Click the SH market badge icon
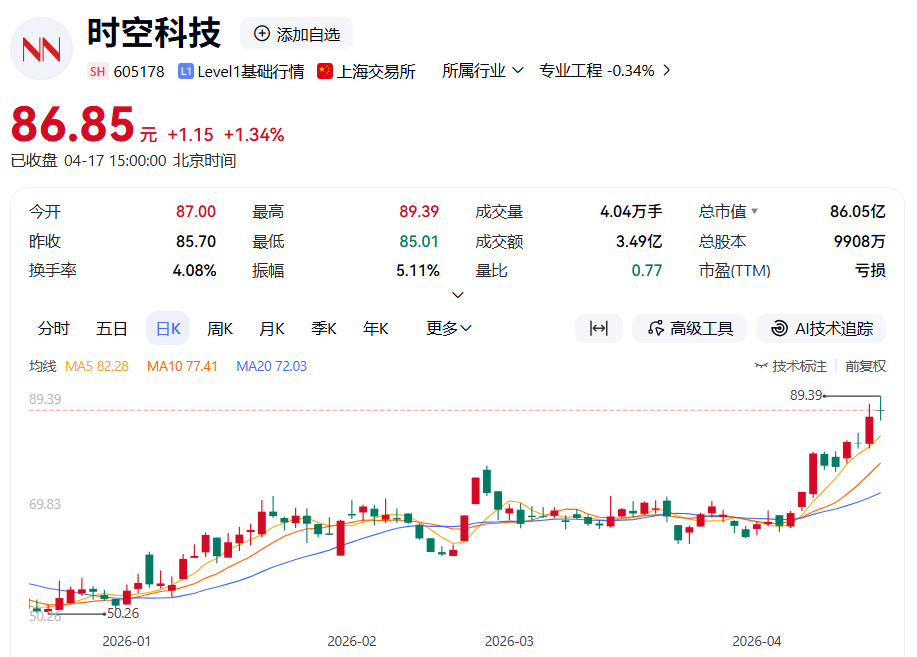917x657 pixels. 97,71
